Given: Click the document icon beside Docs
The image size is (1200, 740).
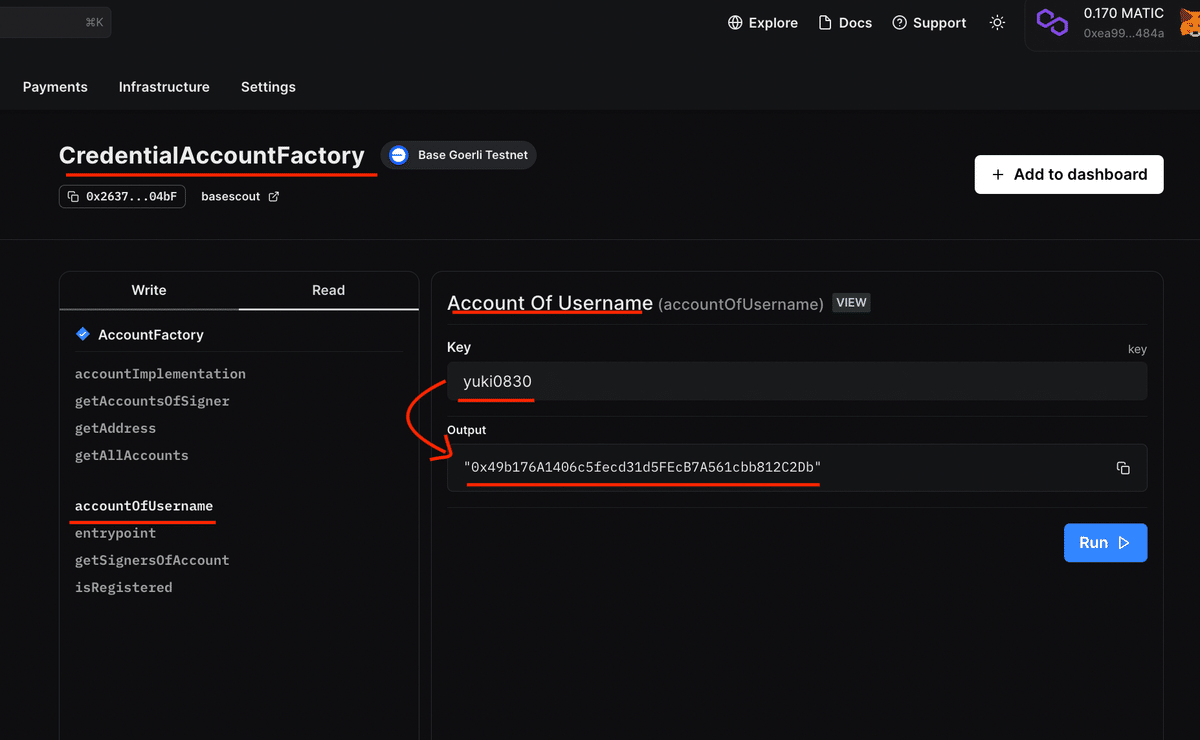Looking at the screenshot, I should [825, 22].
